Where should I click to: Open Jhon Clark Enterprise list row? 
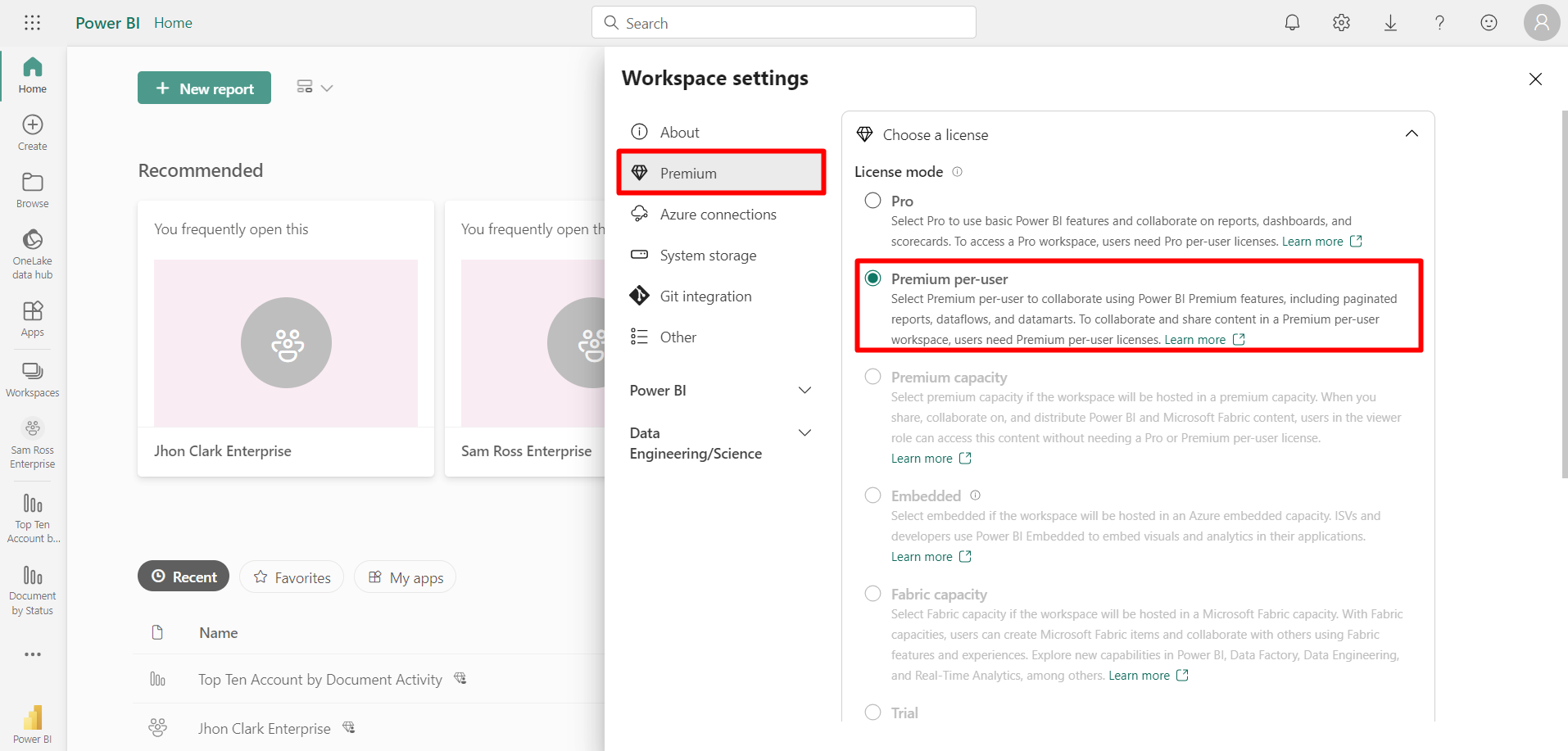[264, 728]
